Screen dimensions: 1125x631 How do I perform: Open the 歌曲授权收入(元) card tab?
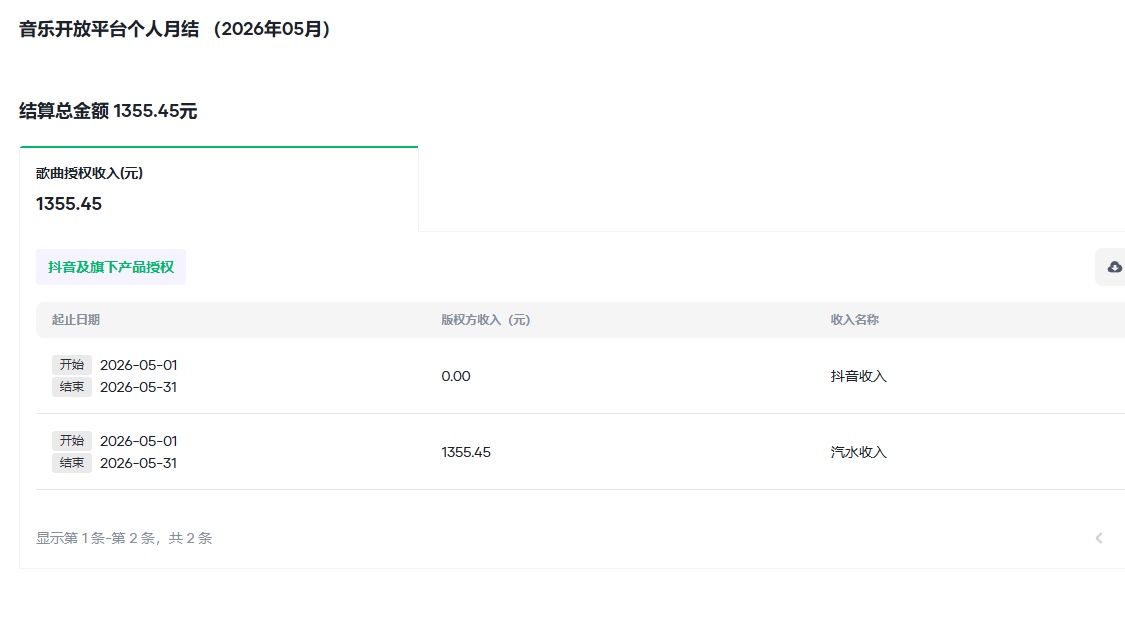[219, 190]
